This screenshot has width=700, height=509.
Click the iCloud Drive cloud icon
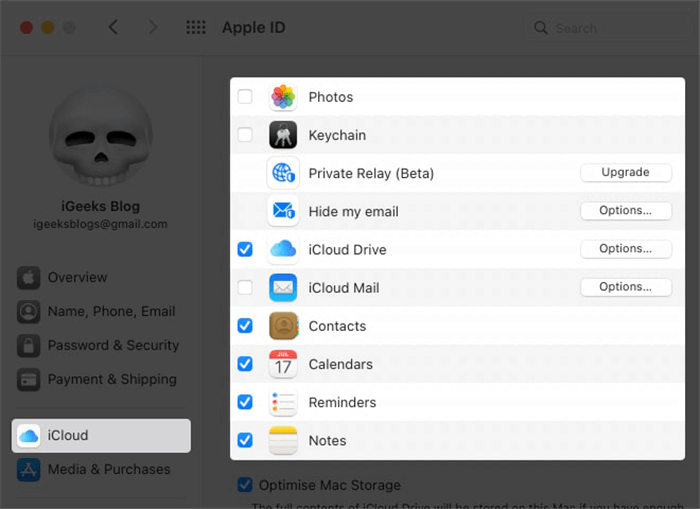click(x=283, y=249)
